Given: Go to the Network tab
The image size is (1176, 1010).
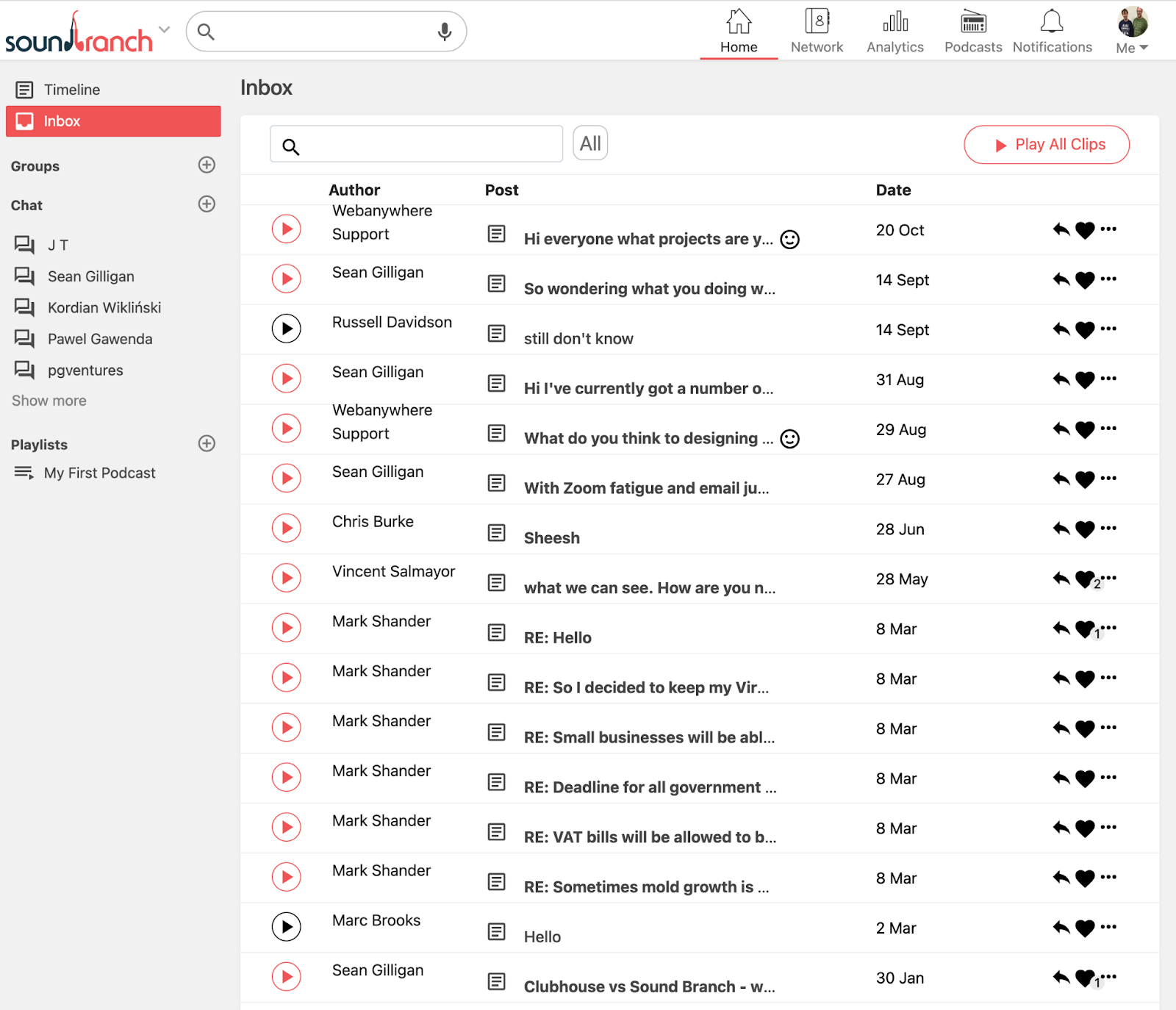Looking at the screenshot, I should 817,32.
